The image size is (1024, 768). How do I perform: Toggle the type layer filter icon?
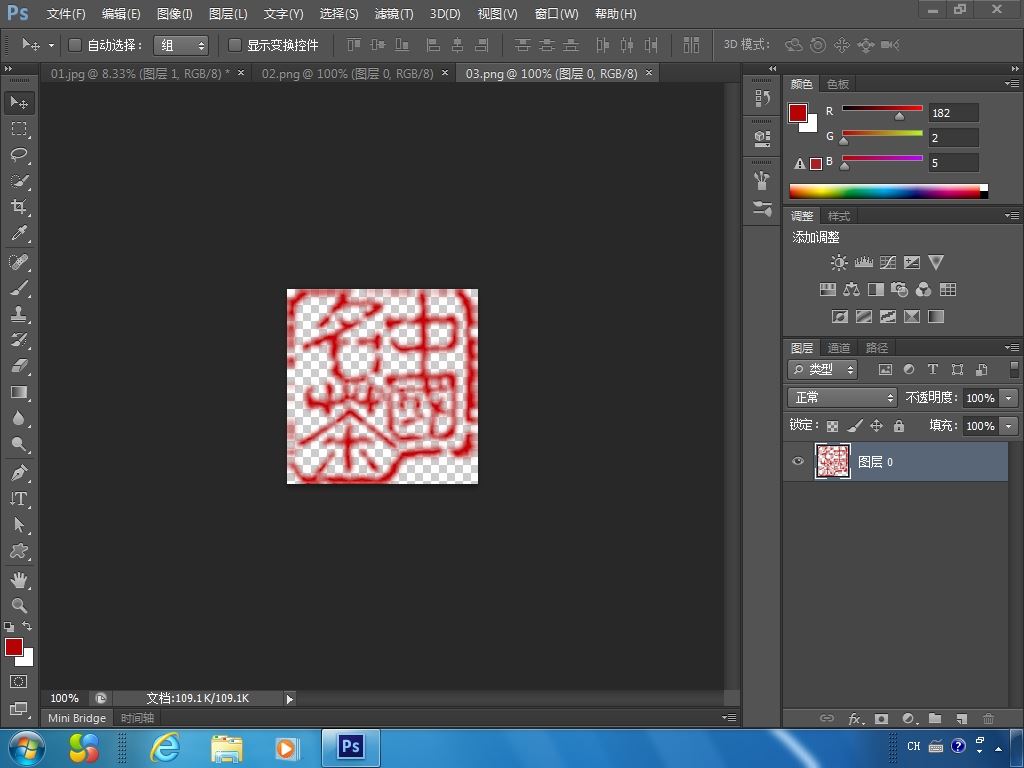pyautogui.click(x=933, y=370)
